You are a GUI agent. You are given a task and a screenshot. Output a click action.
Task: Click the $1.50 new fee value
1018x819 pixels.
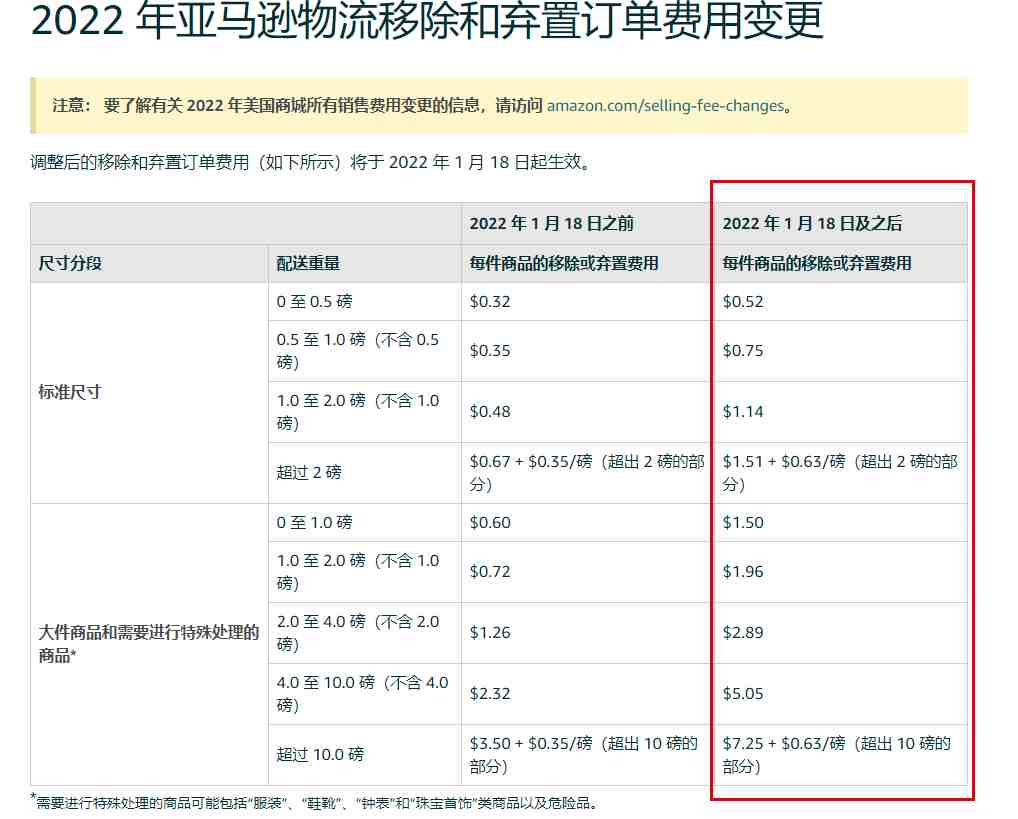tap(743, 522)
